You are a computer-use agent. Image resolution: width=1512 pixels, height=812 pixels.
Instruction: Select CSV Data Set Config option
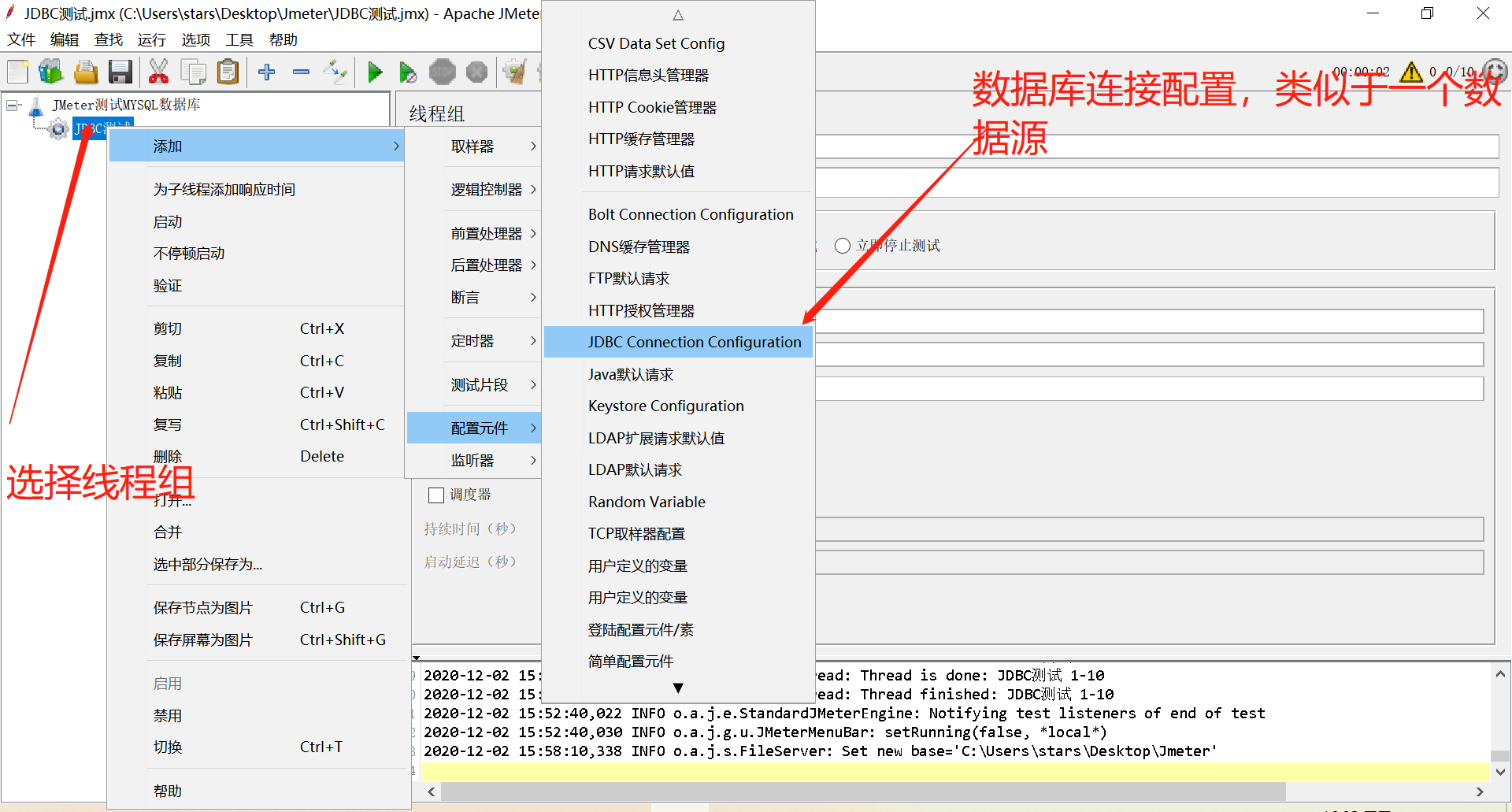pyautogui.click(x=656, y=43)
